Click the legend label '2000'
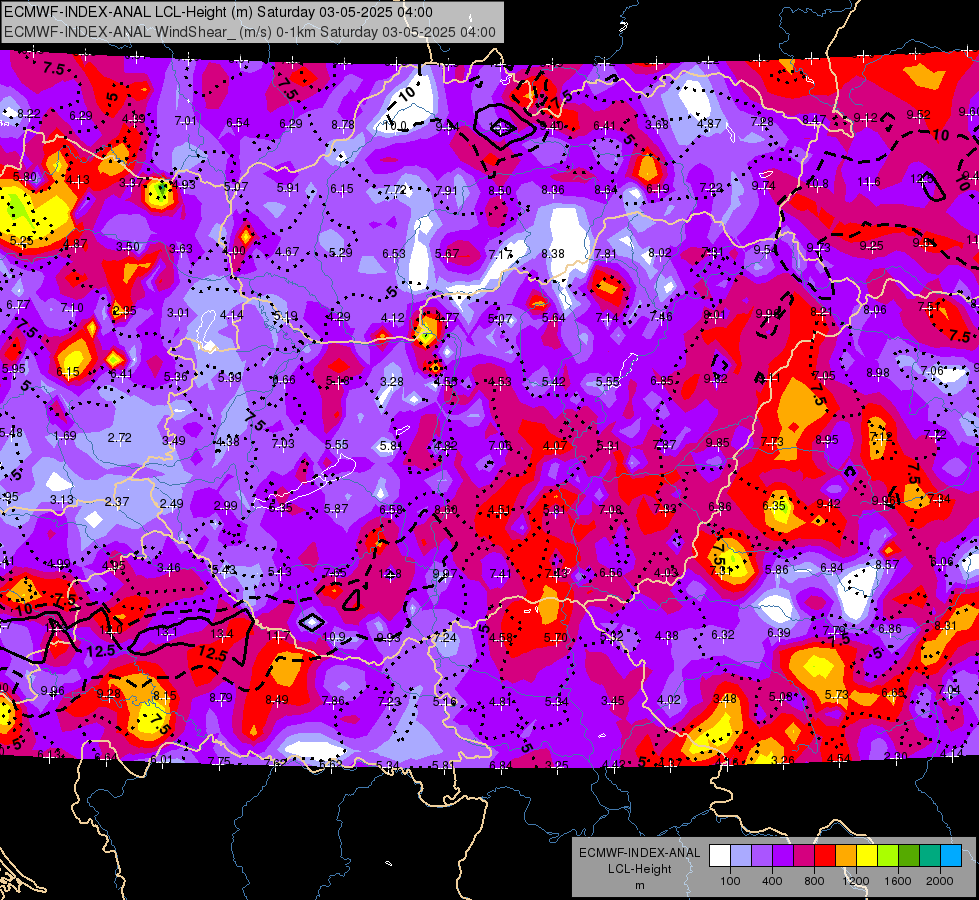 [x=940, y=881]
